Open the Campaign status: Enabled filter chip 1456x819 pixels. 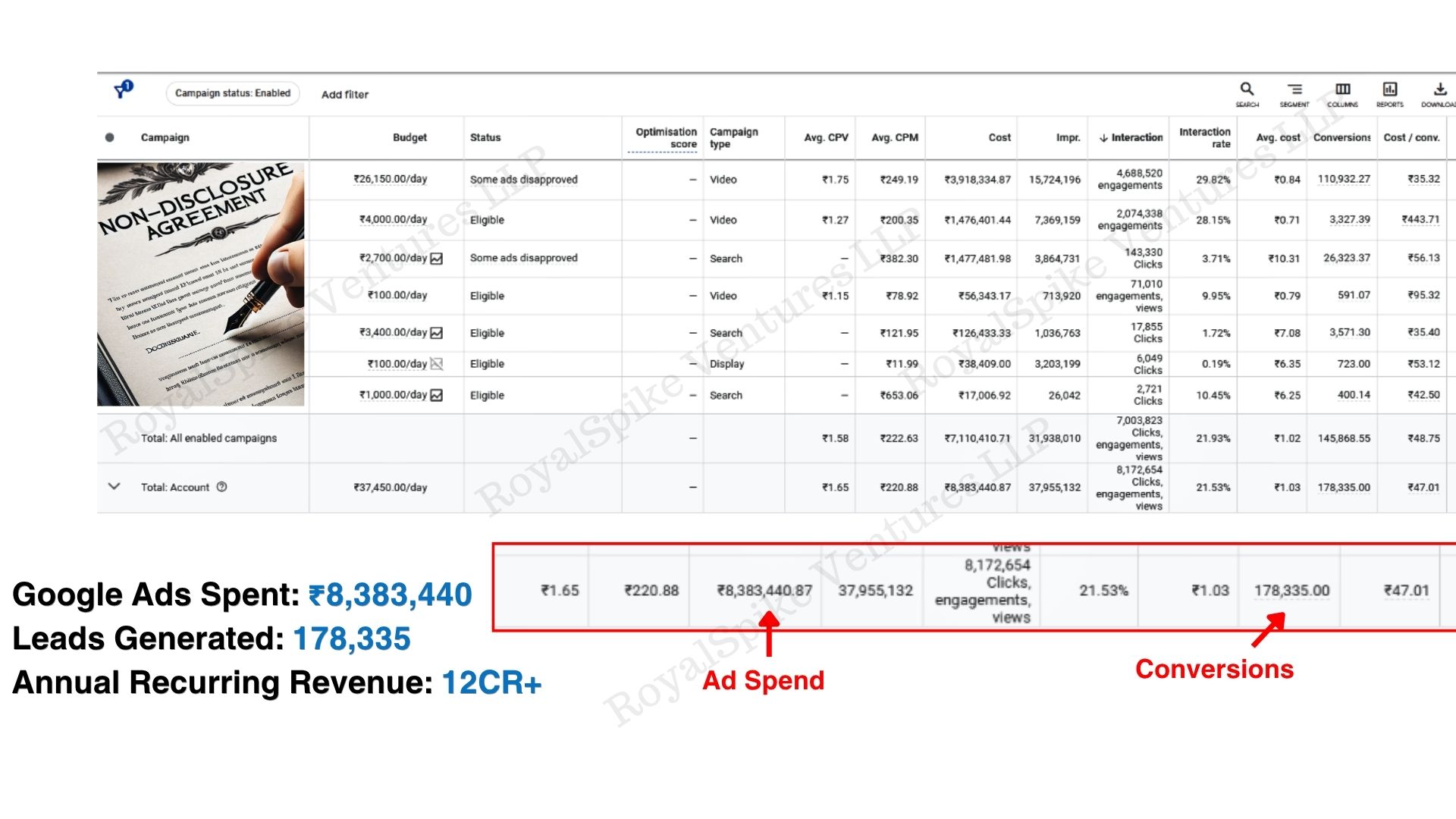(x=233, y=93)
